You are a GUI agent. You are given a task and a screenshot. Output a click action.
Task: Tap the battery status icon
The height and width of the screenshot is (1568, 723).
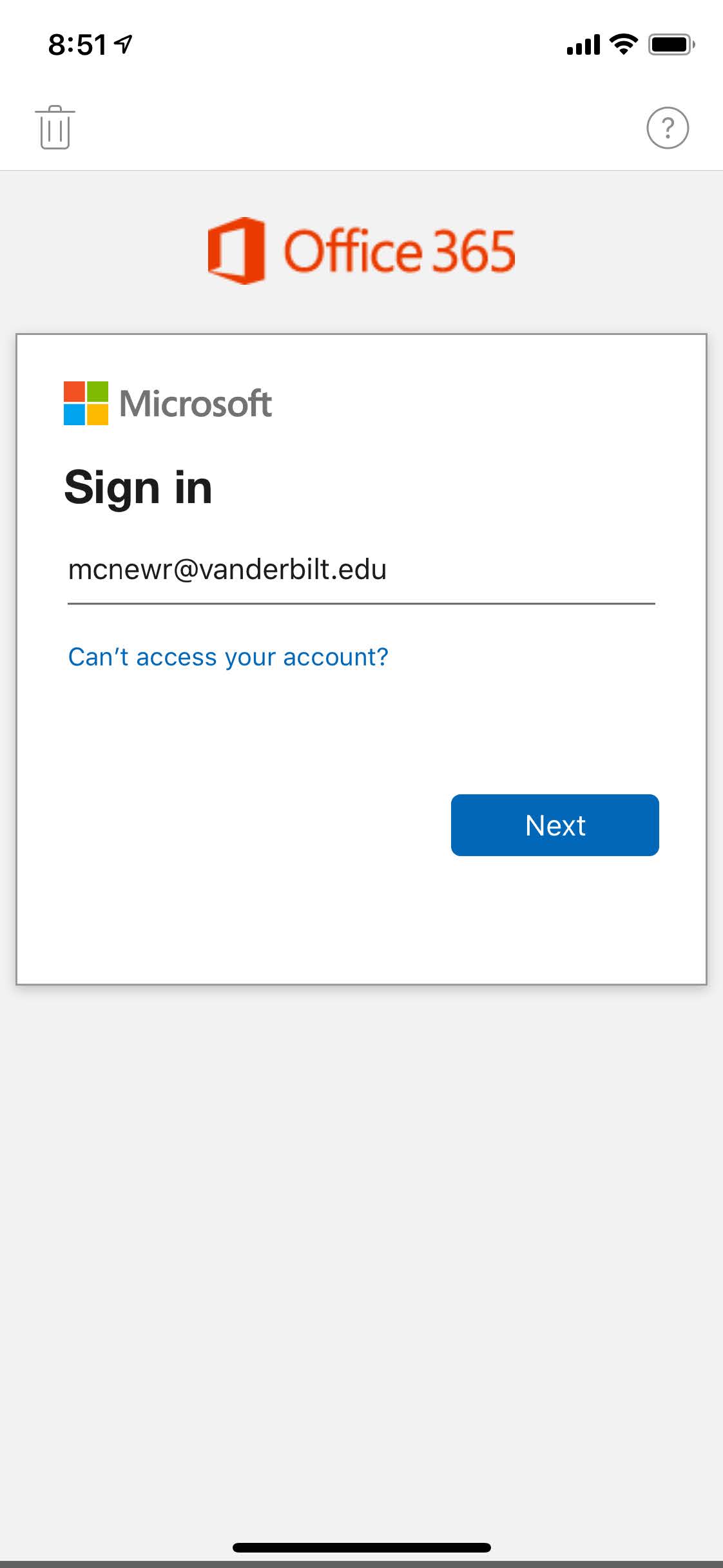coord(671,44)
